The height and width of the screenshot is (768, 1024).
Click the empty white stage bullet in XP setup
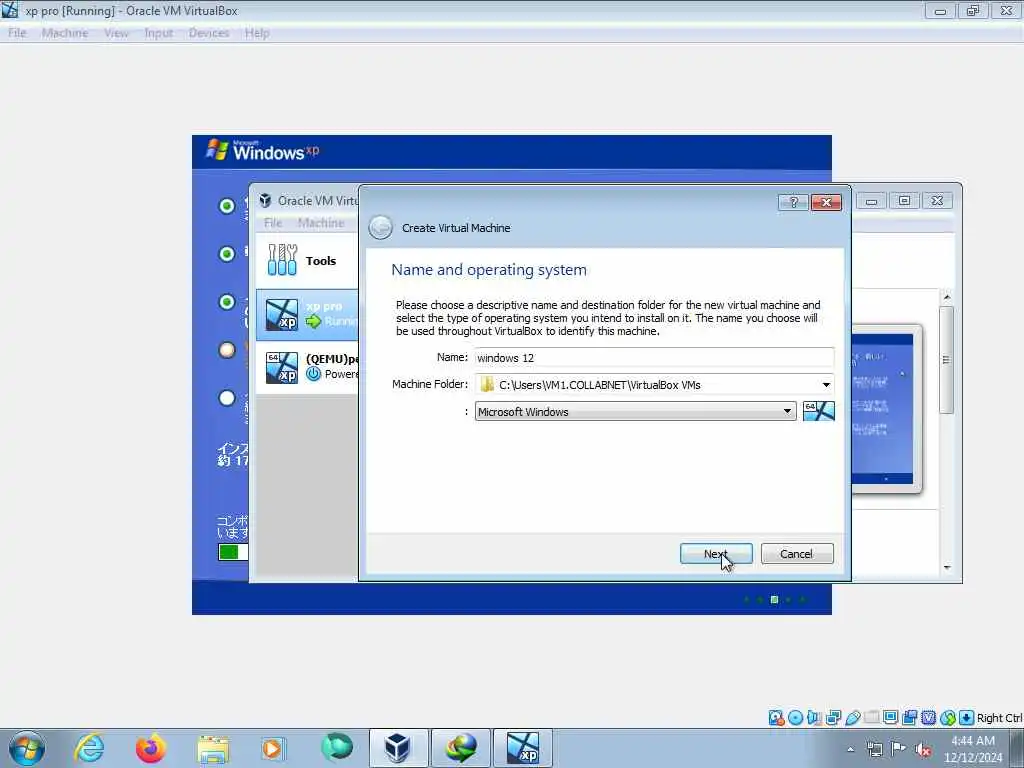227,398
